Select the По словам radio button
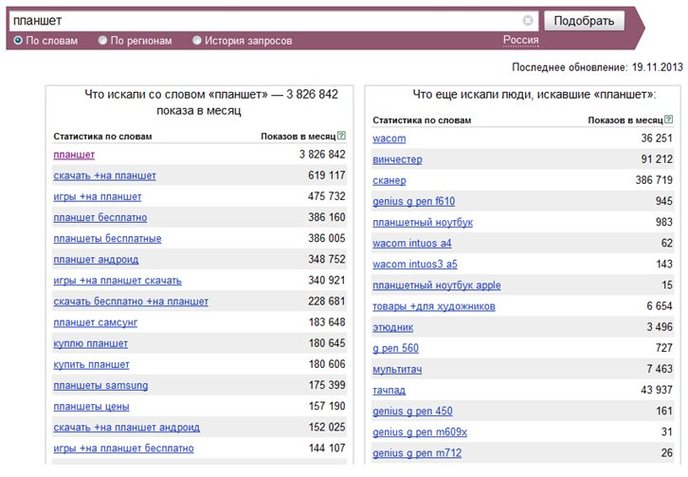688x477 pixels. (18, 40)
